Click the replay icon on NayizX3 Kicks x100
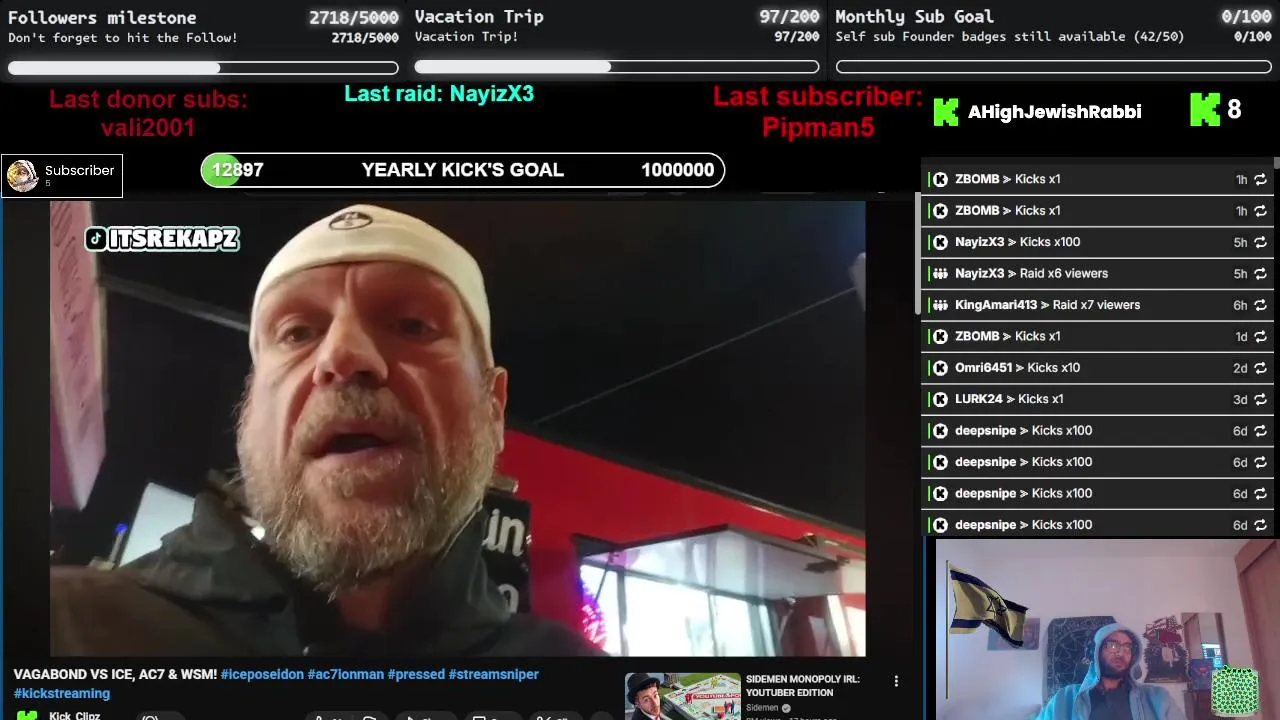The height and width of the screenshot is (720, 1280). tap(1260, 242)
